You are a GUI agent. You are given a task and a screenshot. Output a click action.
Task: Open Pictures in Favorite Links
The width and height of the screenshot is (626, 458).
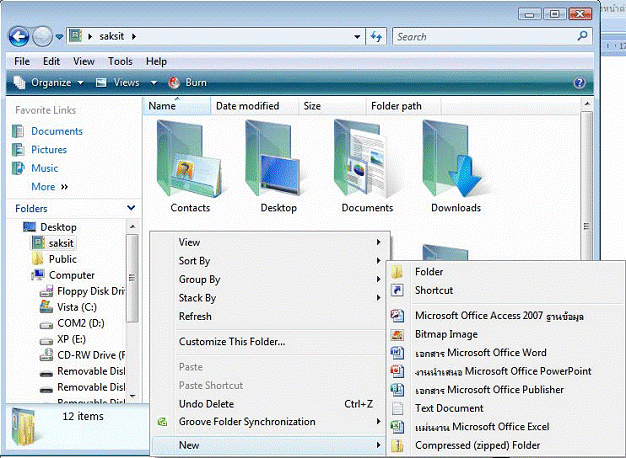pos(40,149)
